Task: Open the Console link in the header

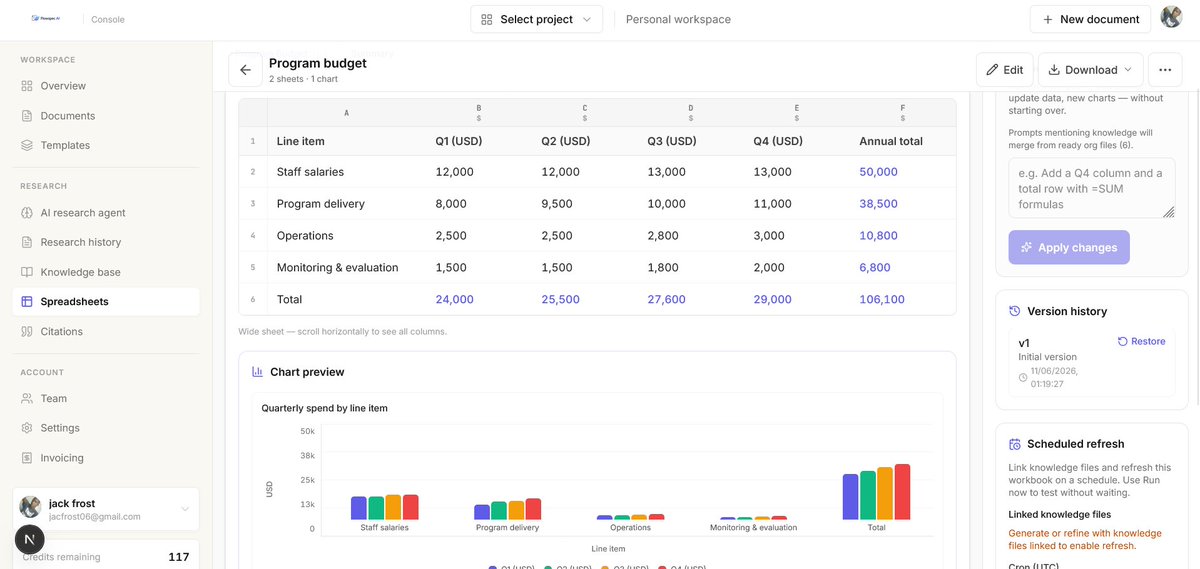Action: [x=108, y=19]
